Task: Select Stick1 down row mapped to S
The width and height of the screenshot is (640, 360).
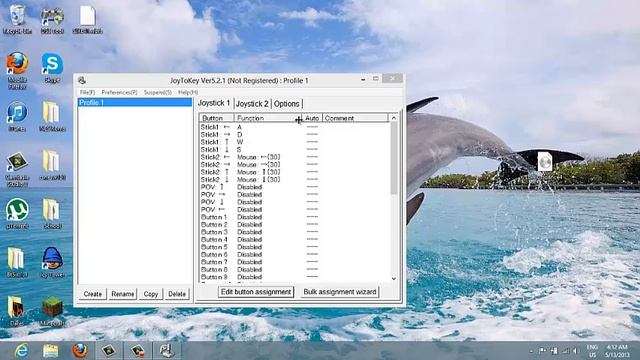Action: click(294, 149)
